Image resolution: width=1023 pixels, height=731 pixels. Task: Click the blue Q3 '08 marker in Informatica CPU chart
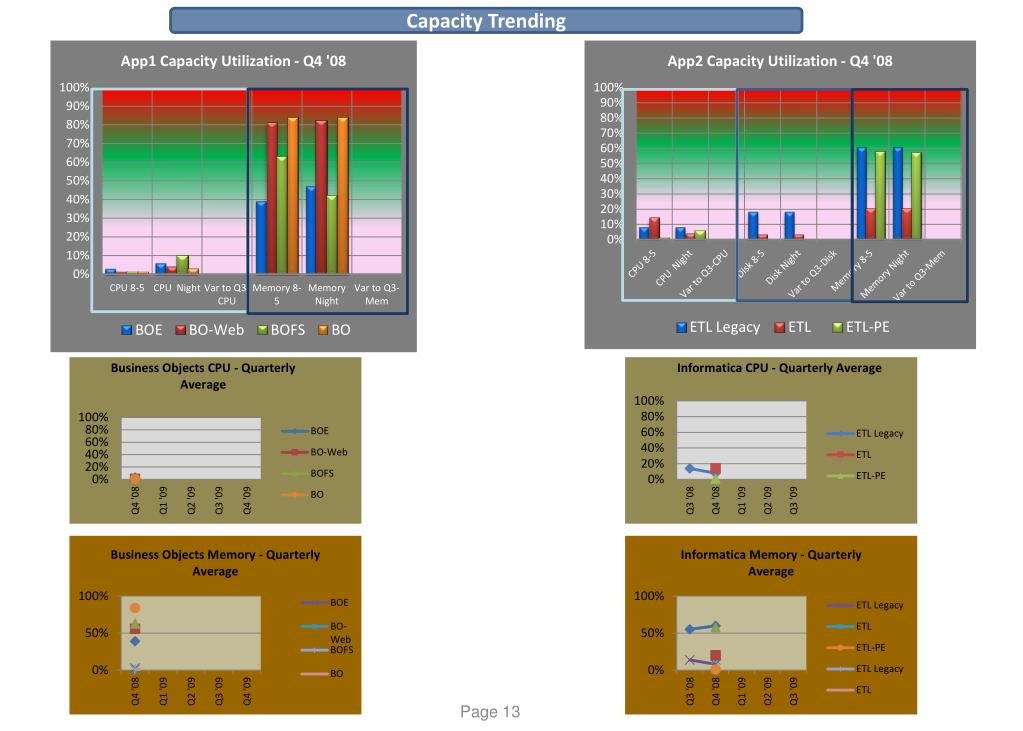point(690,469)
